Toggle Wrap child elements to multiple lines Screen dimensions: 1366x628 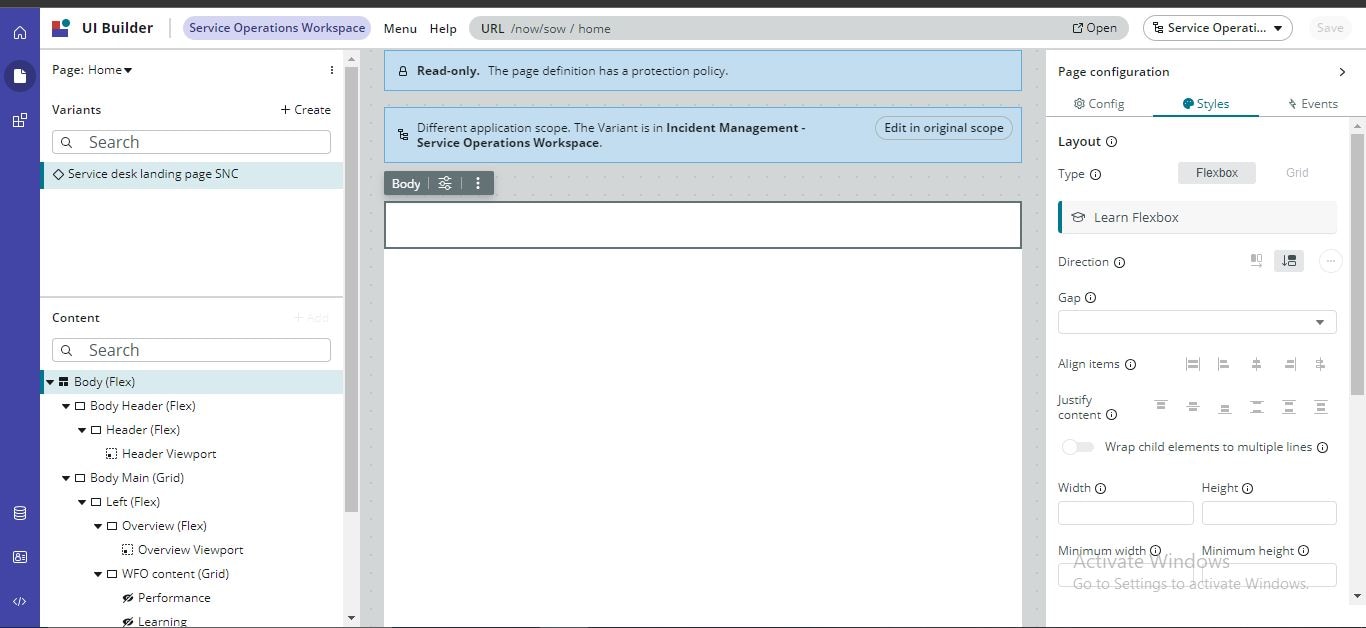point(1078,447)
